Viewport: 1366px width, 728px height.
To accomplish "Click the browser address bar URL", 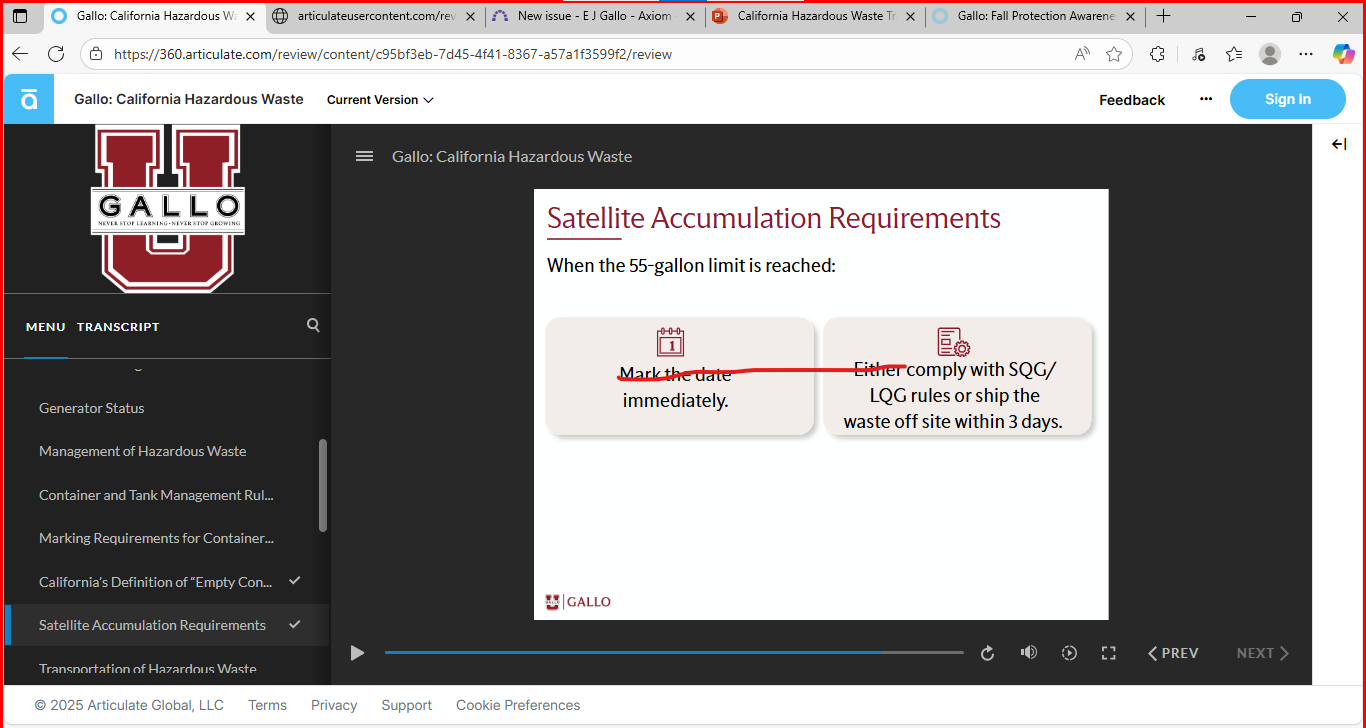I will [393, 54].
